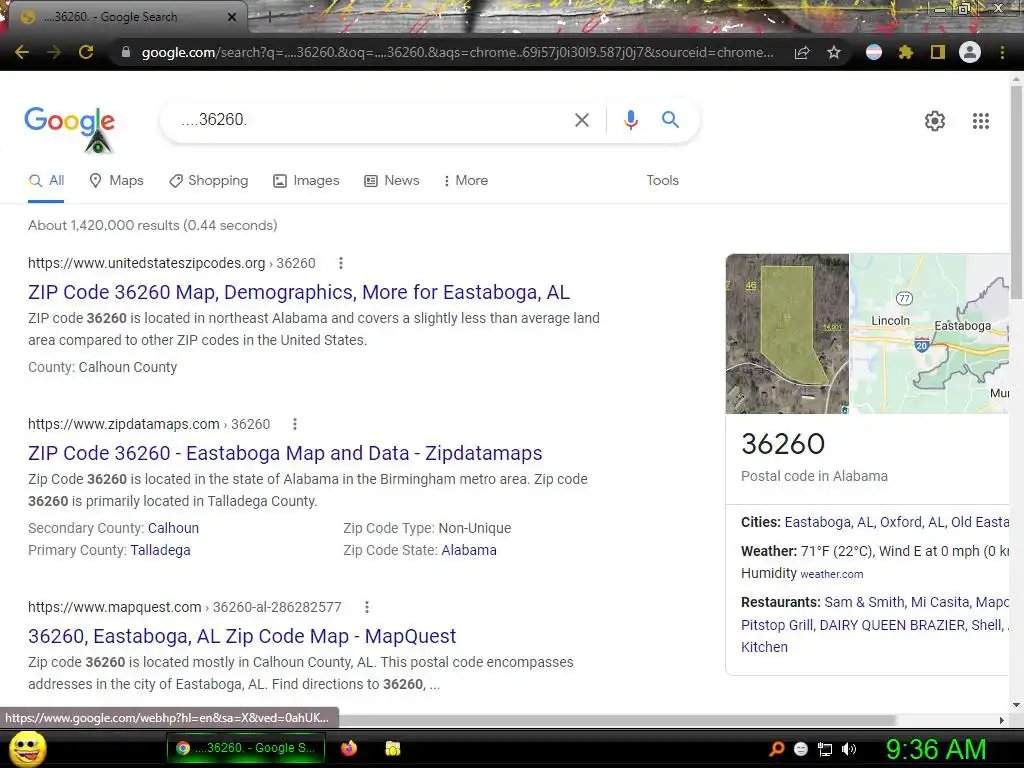Open search Tools
Image resolution: width=1024 pixels, height=768 pixels.
point(662,181)
